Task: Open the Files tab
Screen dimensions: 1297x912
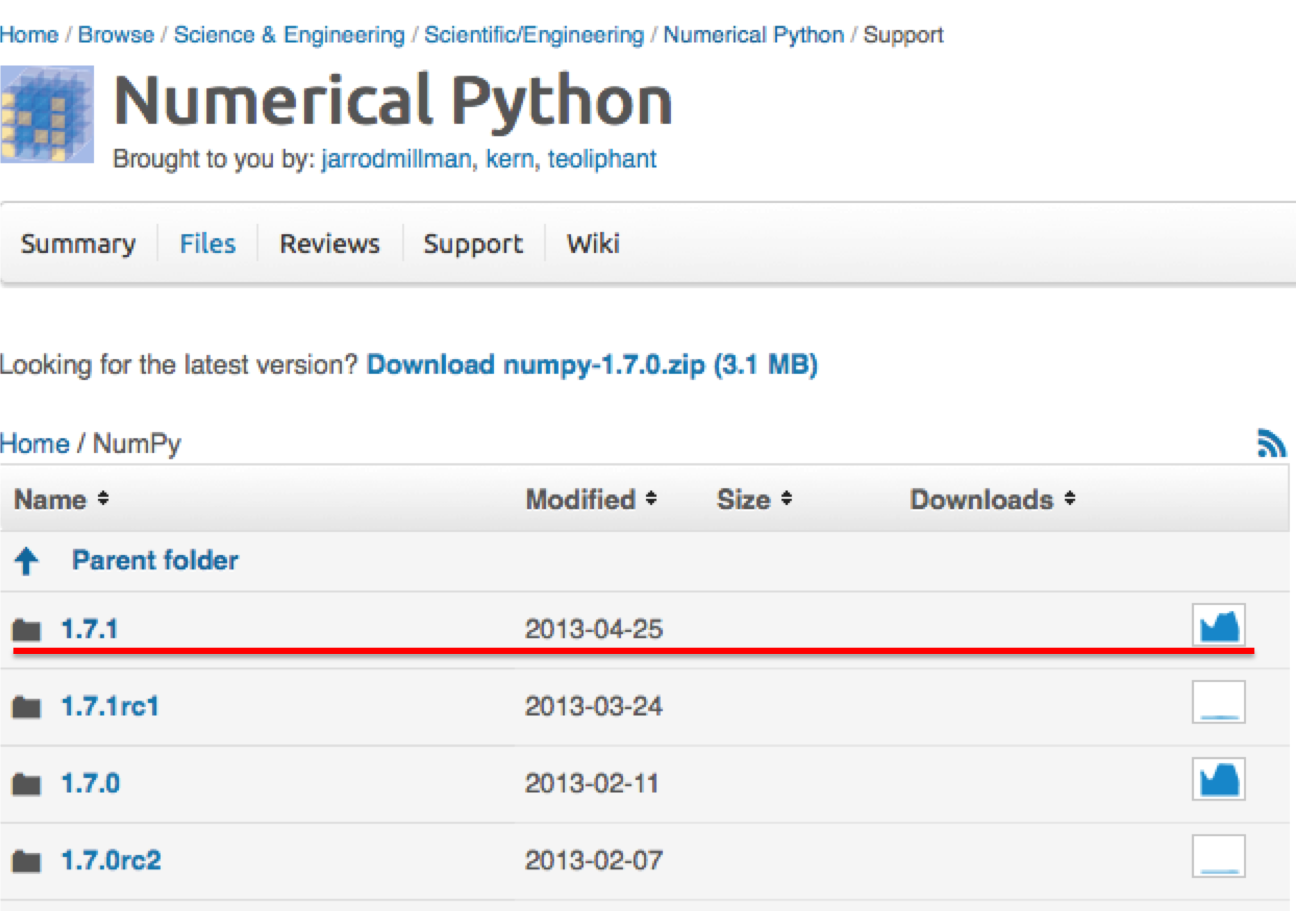Action: tap(208, 244)
